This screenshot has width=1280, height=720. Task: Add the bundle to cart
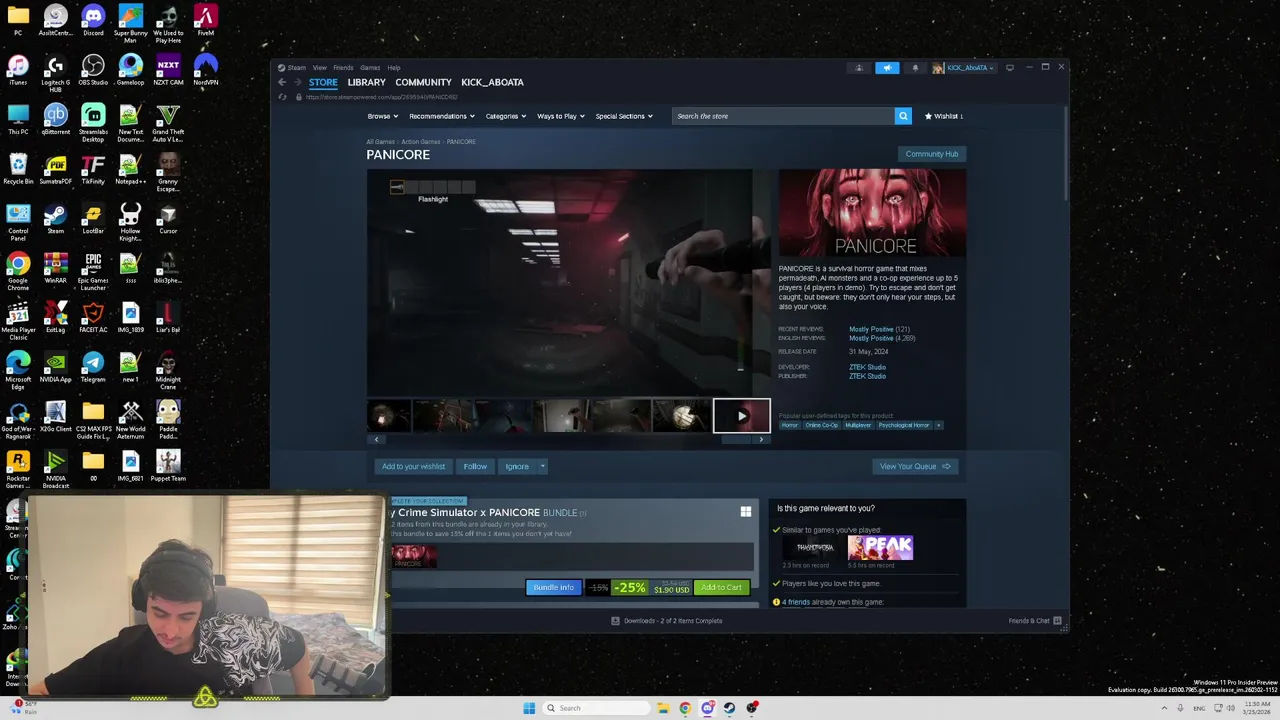pos(721,587)
